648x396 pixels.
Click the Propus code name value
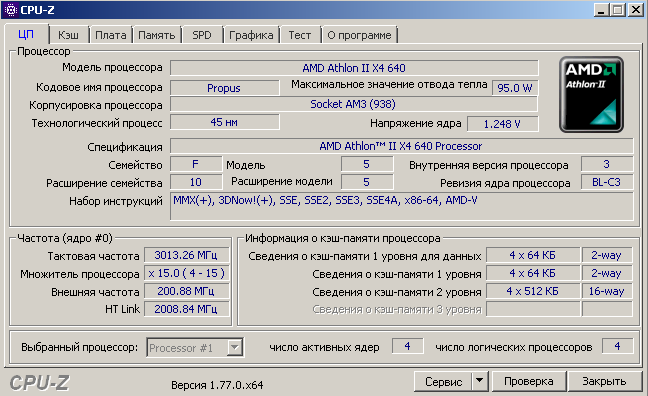pos(224,88)
